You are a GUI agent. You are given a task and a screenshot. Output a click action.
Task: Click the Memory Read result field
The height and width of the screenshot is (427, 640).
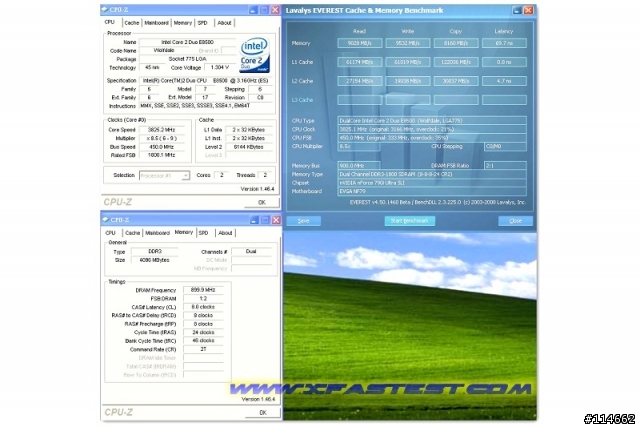click(x=360, y=43)
